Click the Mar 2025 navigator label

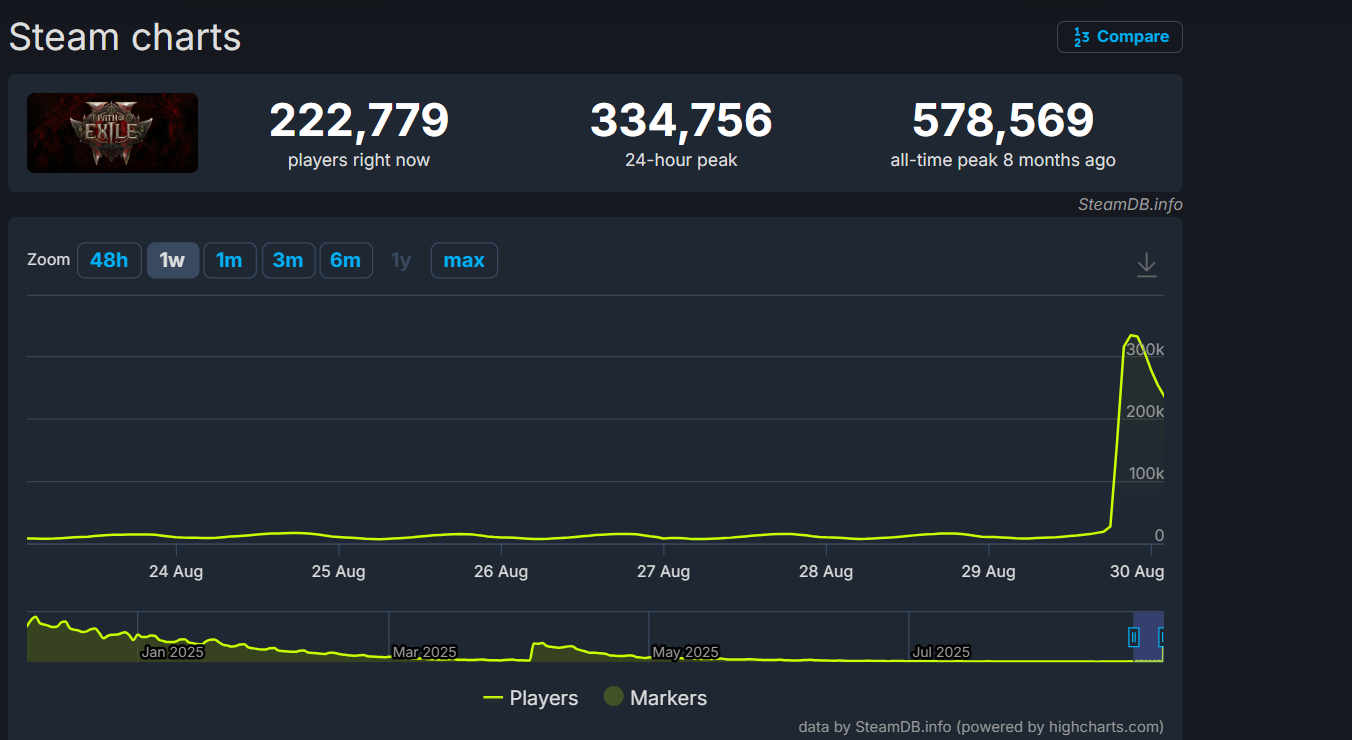coord(424,652)
